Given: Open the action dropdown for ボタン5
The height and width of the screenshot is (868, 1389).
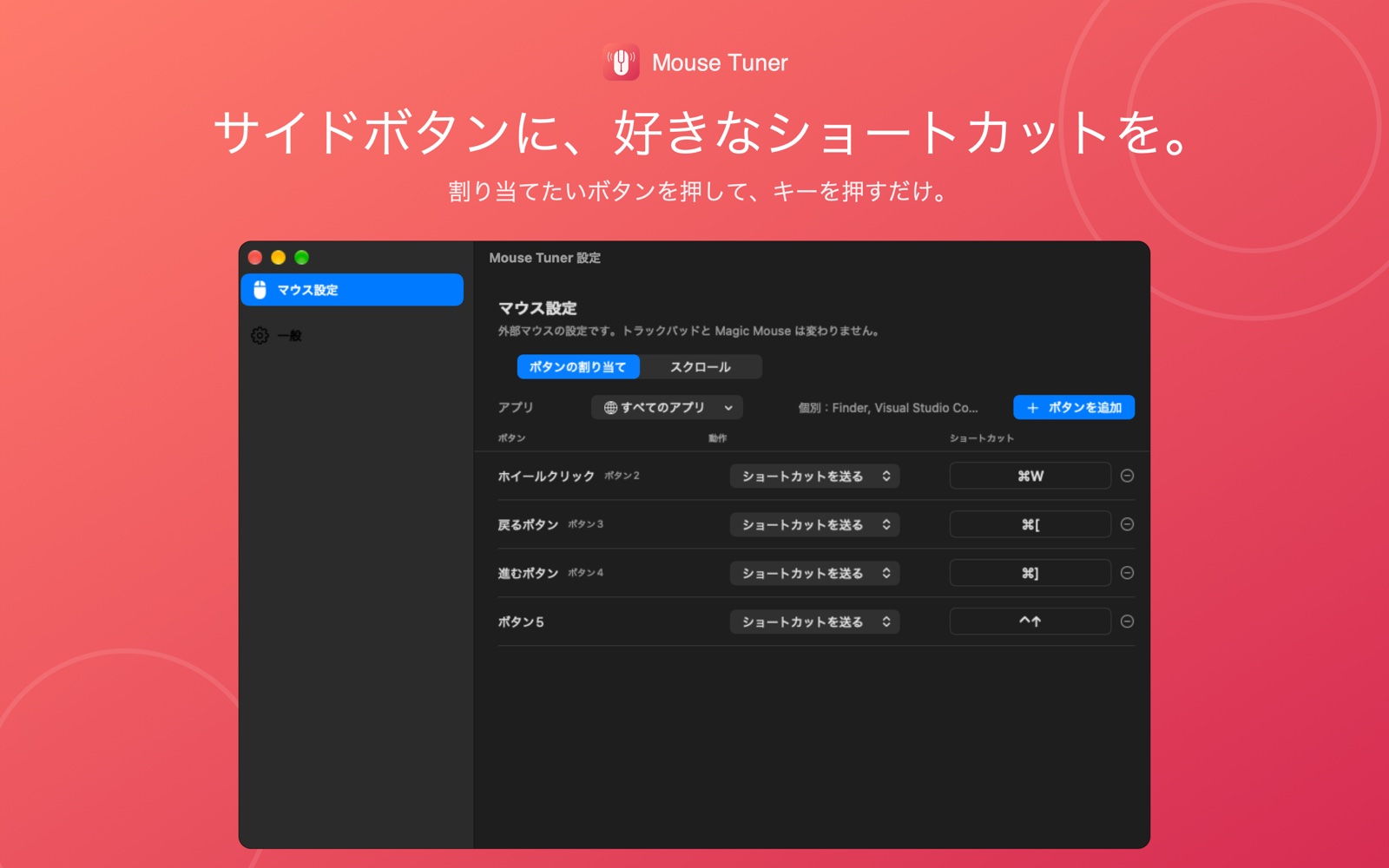Looking at the screenshot, I should coord(814,621).
